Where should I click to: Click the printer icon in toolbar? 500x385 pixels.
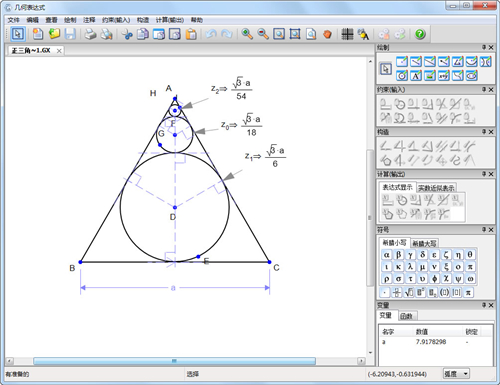tap(90, 34)
